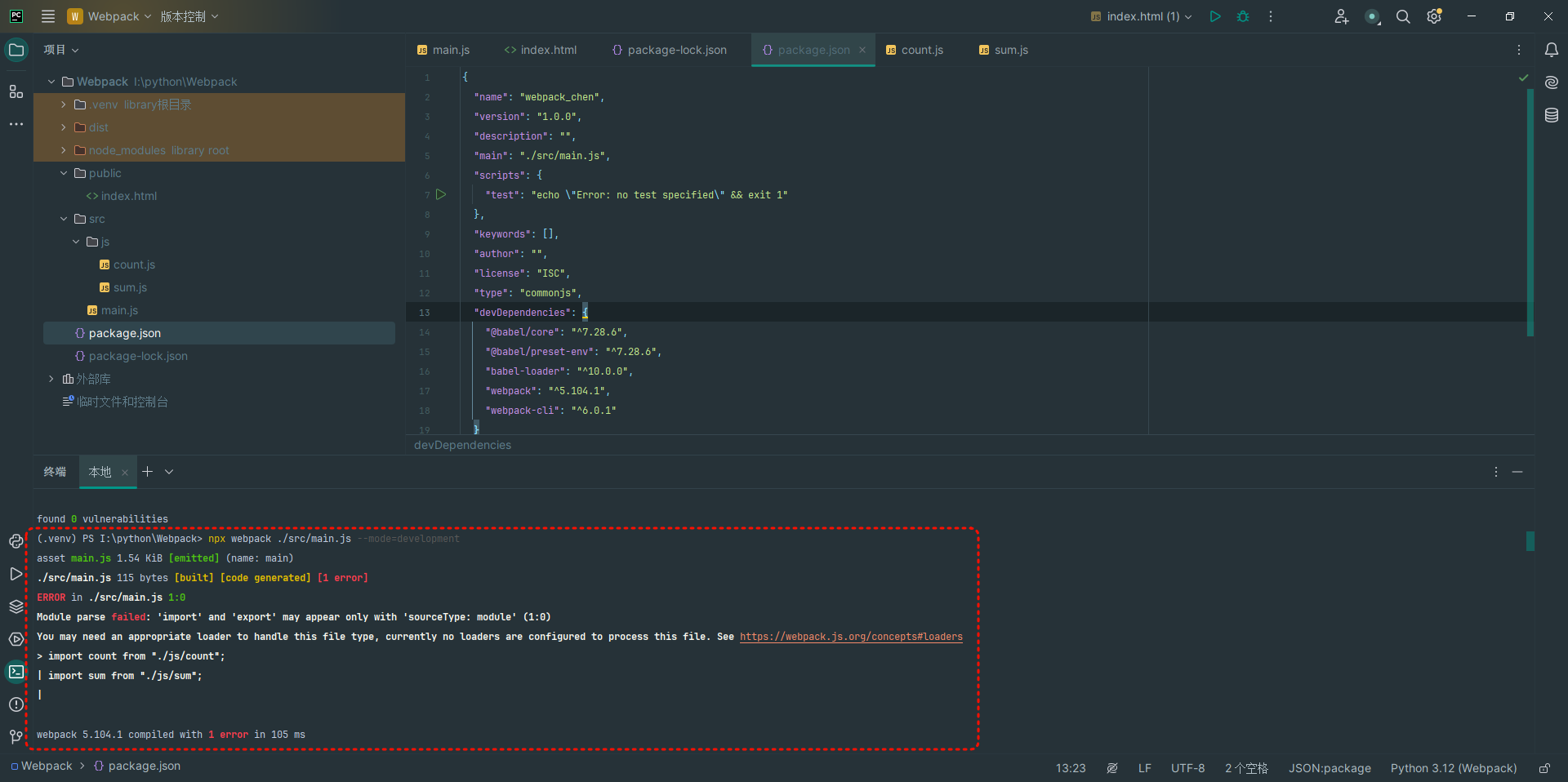The image size is (1568, 782).
Task: Hide the terminal panel
Action: (1517, 472)
